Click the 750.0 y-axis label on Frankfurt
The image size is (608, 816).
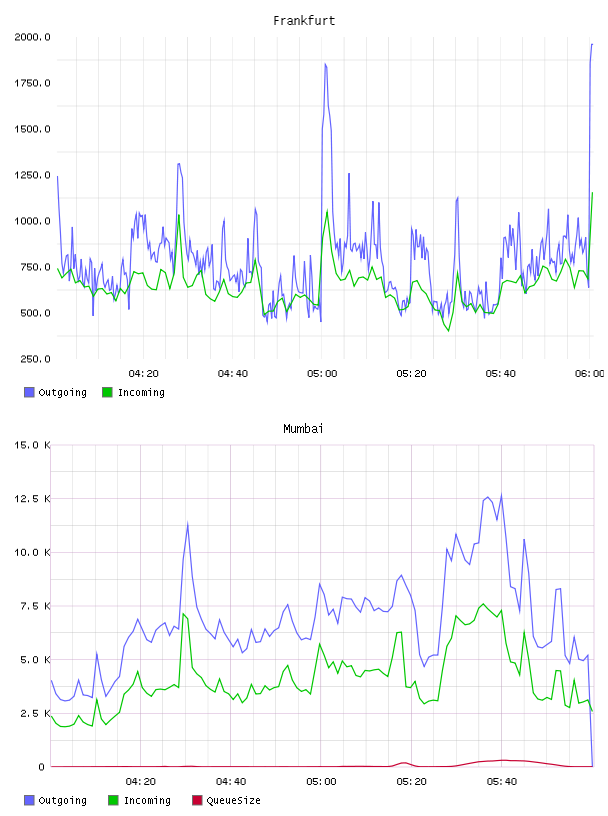pyautogui.click(x=35, y=267)
